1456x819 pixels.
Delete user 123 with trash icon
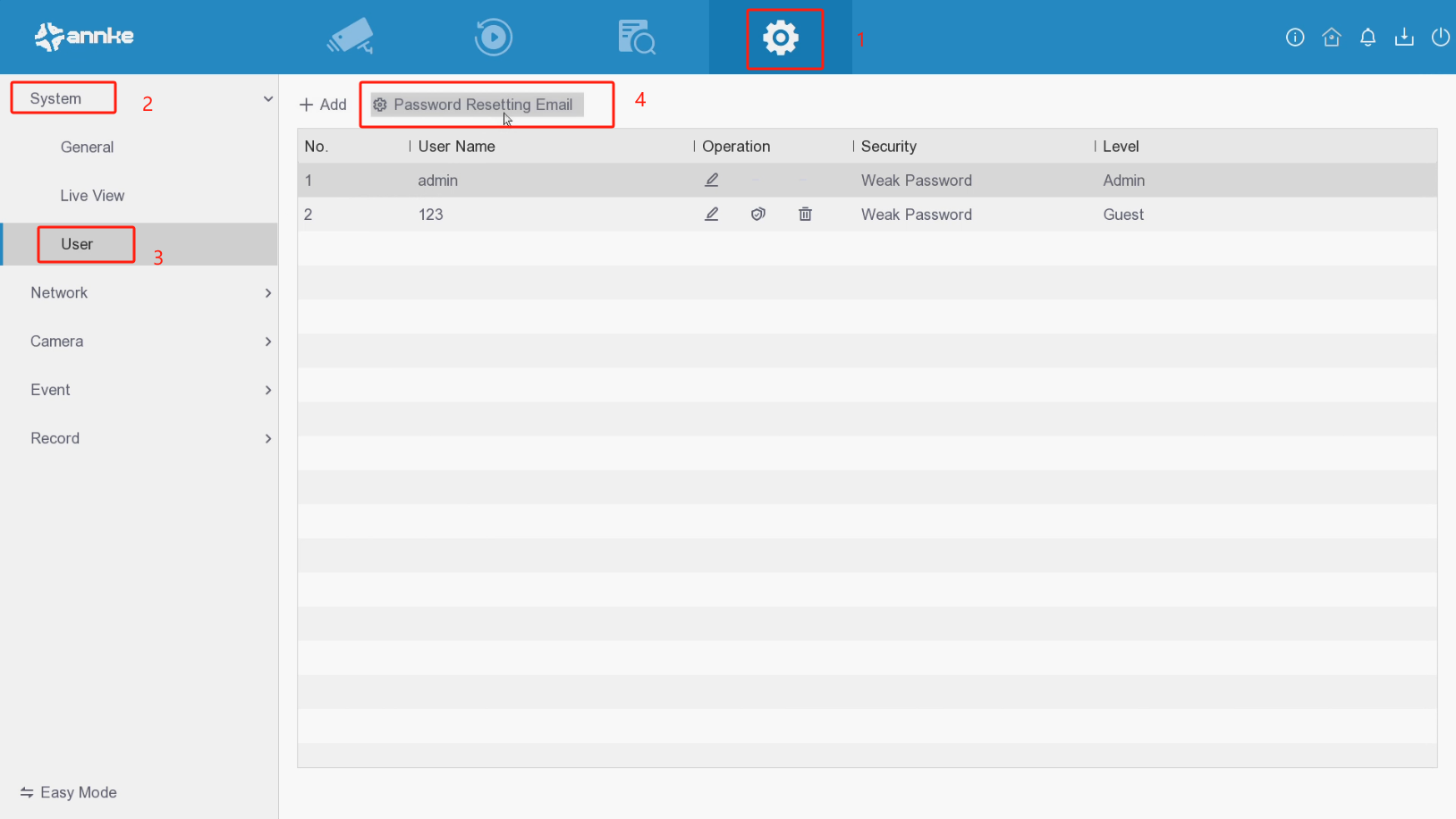[805, 214]
